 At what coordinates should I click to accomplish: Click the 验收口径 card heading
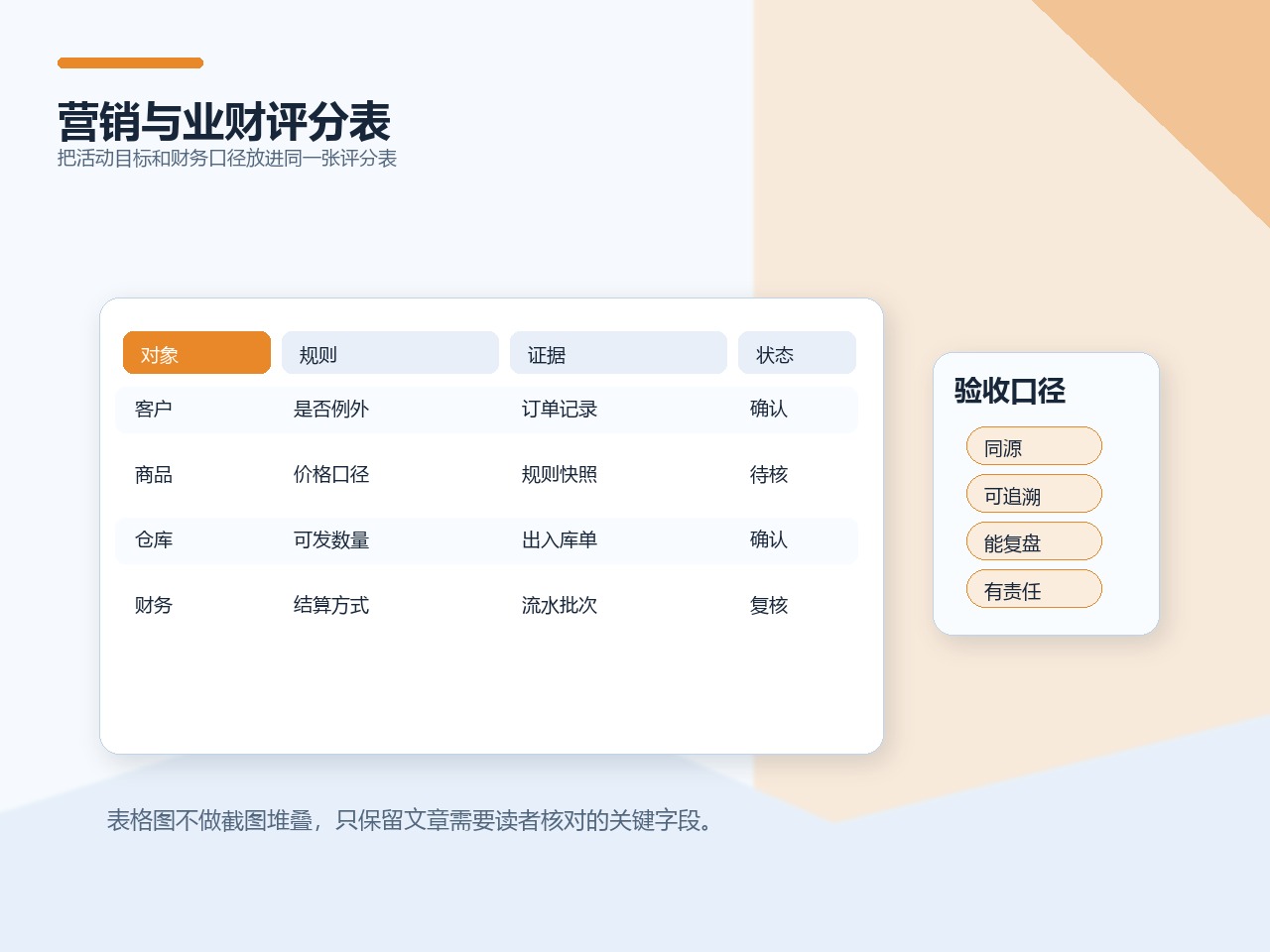(1010, 390)
